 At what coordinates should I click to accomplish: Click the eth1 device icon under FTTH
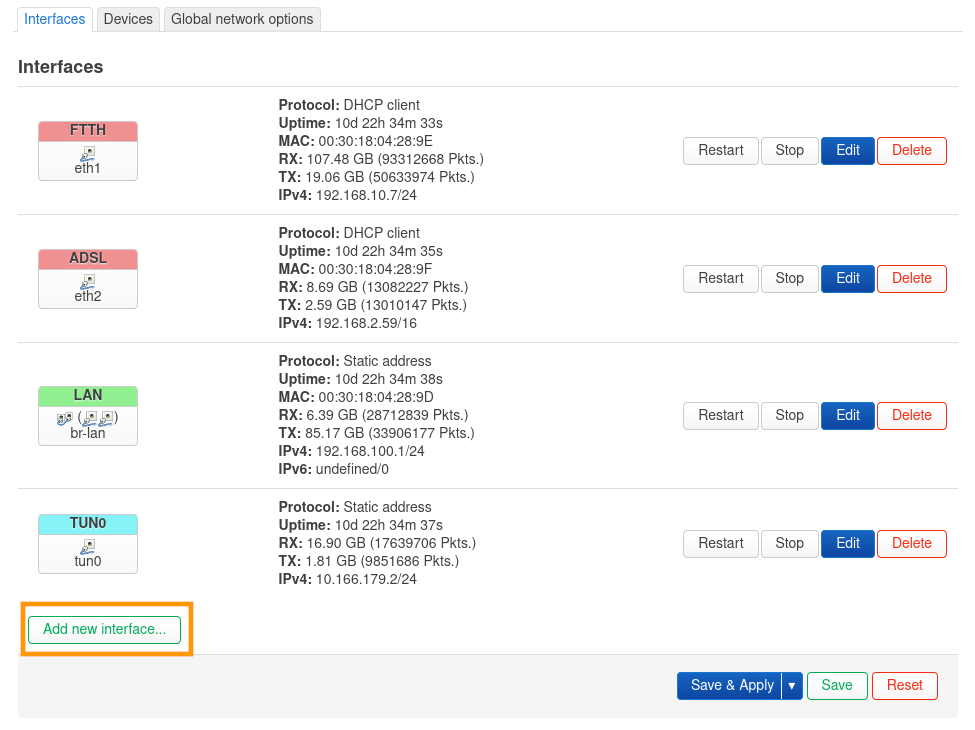pos(88,153)
